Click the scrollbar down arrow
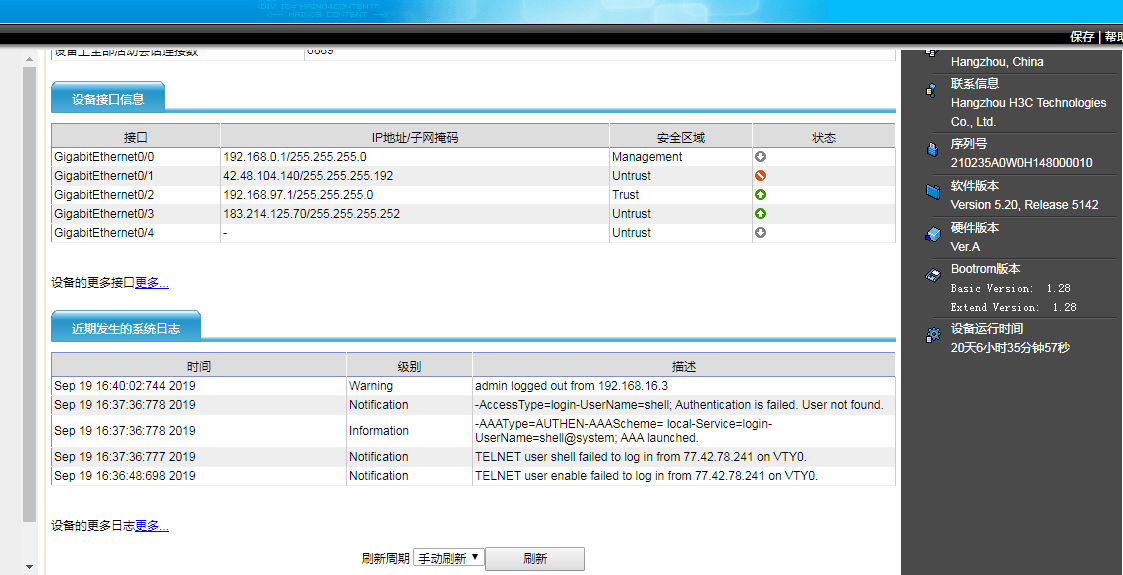This screenshot has height=575, width=1123. [x=29, y=566]
